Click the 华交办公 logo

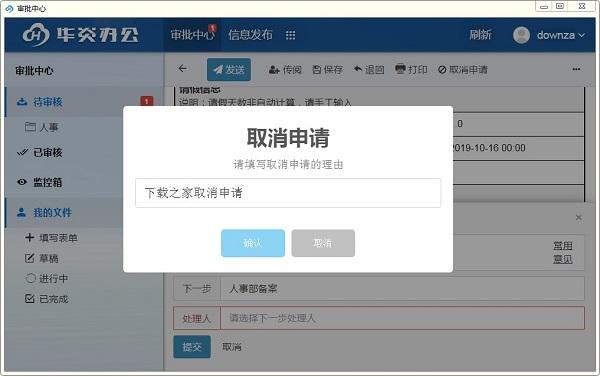click(x=81, y=35)
